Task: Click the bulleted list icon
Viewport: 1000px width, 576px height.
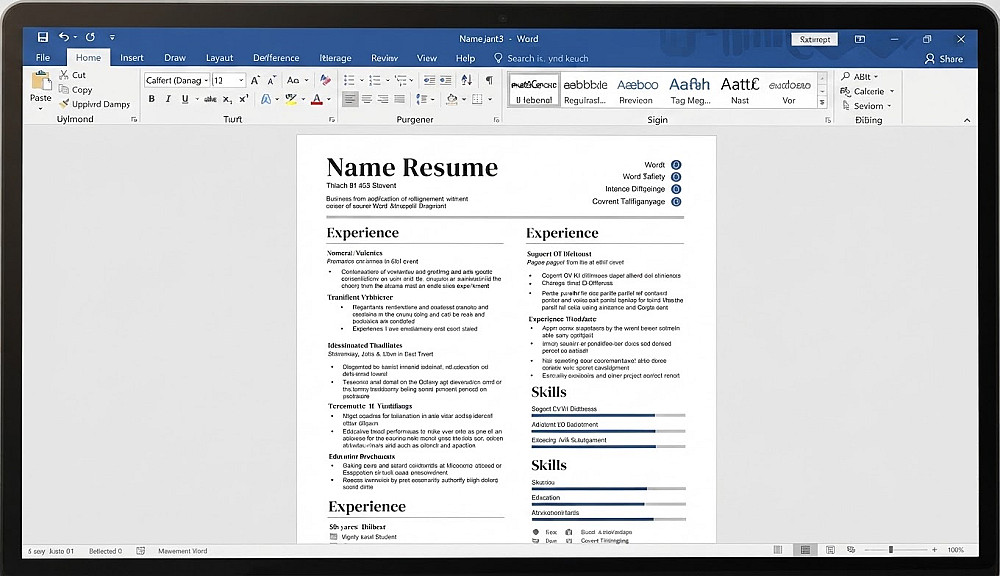Action: click(x=349, y=80)
